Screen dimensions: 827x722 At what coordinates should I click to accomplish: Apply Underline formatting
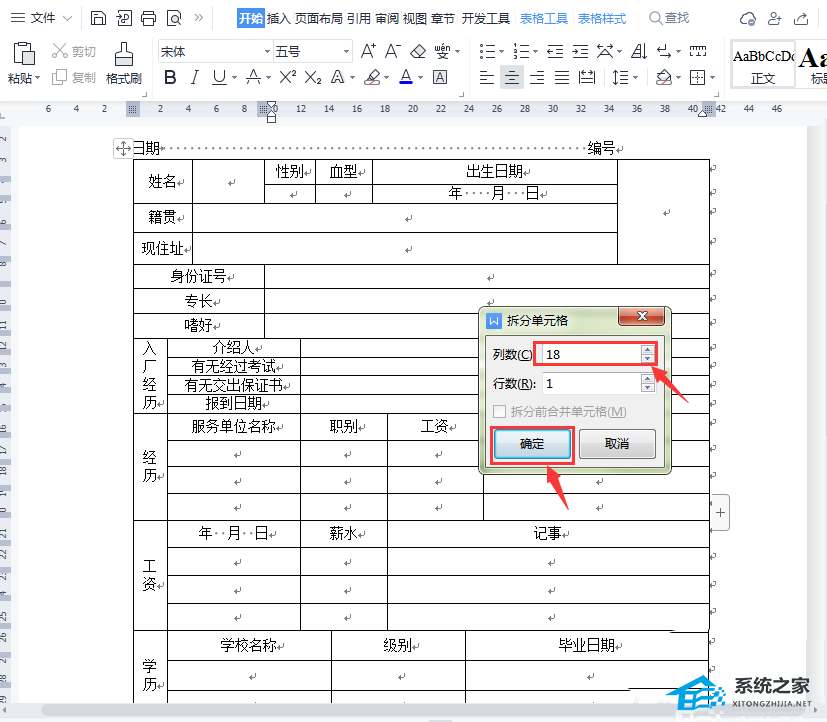pos(219,78)
